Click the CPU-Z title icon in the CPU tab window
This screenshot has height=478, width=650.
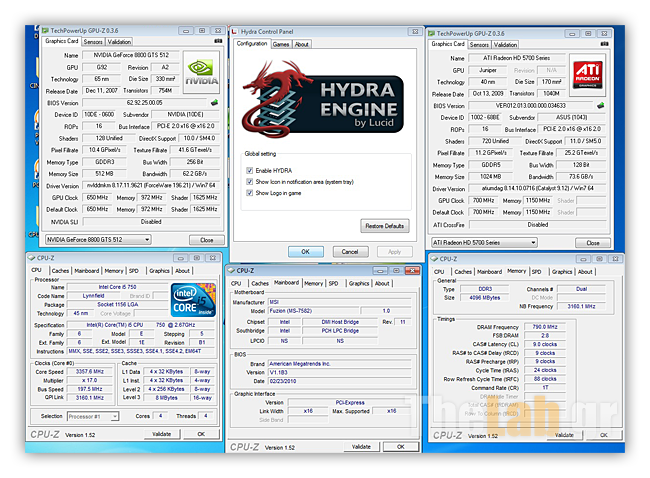click(32, 258)
